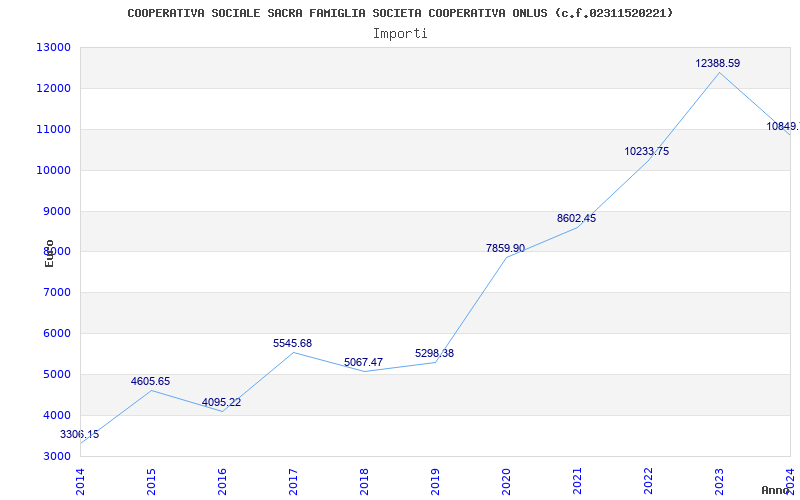Click the 2020 x-axis year label
This screenshot has height=500, width=800.
(x=506, y=482)
